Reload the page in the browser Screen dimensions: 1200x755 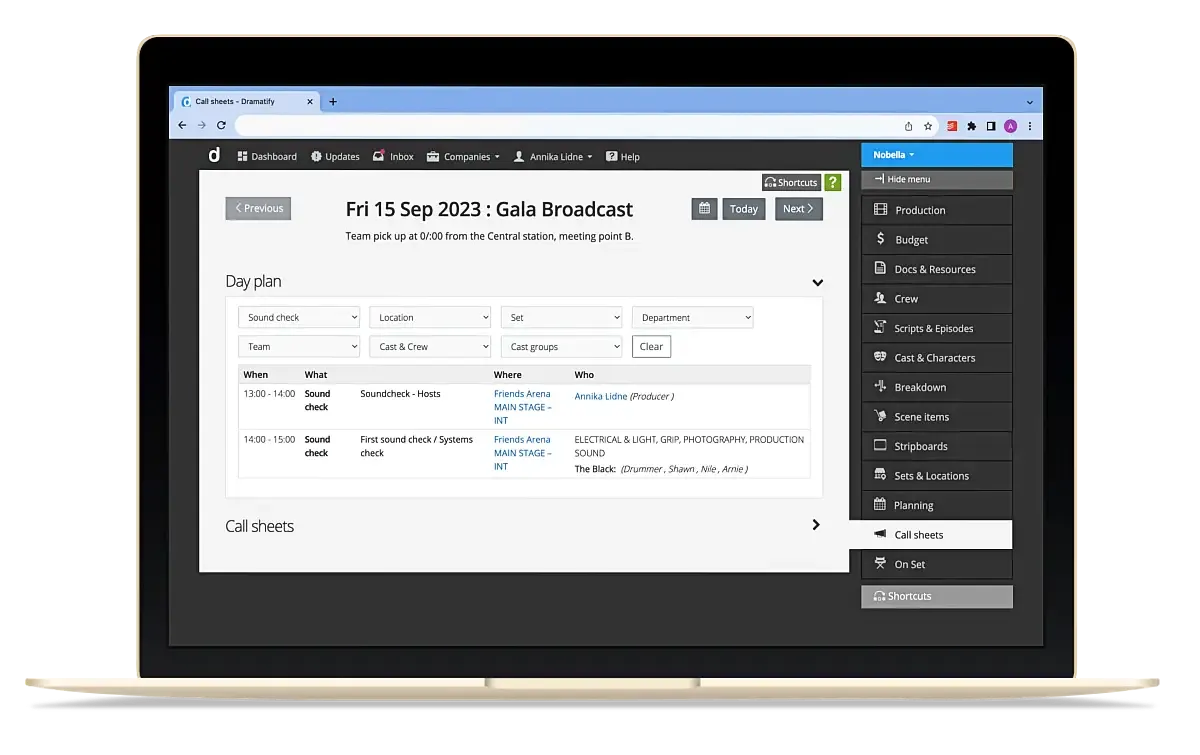tap(221, 125)
